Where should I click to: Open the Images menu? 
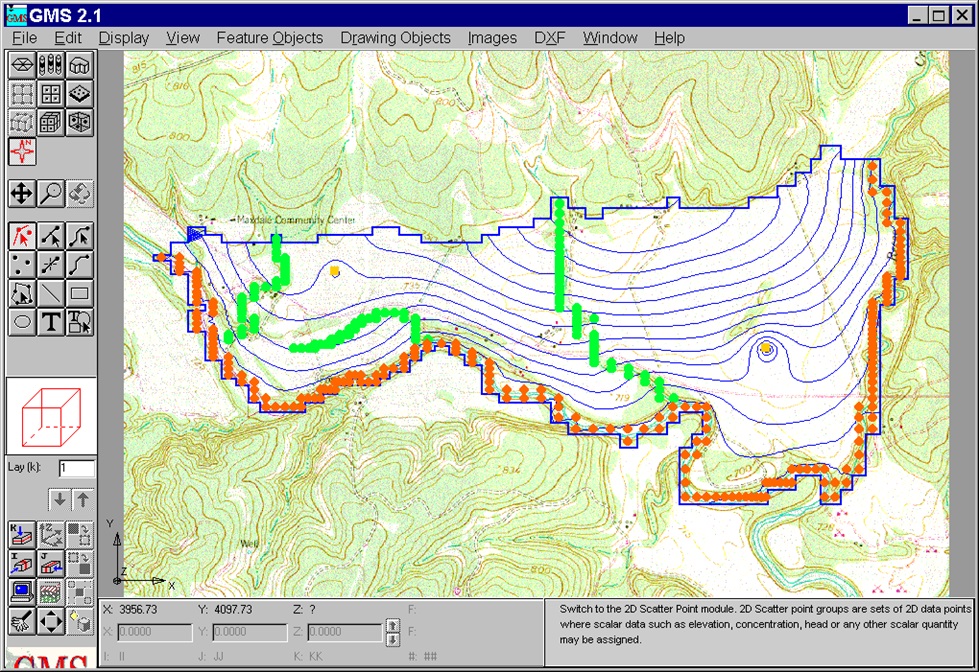tap(492, 38)
